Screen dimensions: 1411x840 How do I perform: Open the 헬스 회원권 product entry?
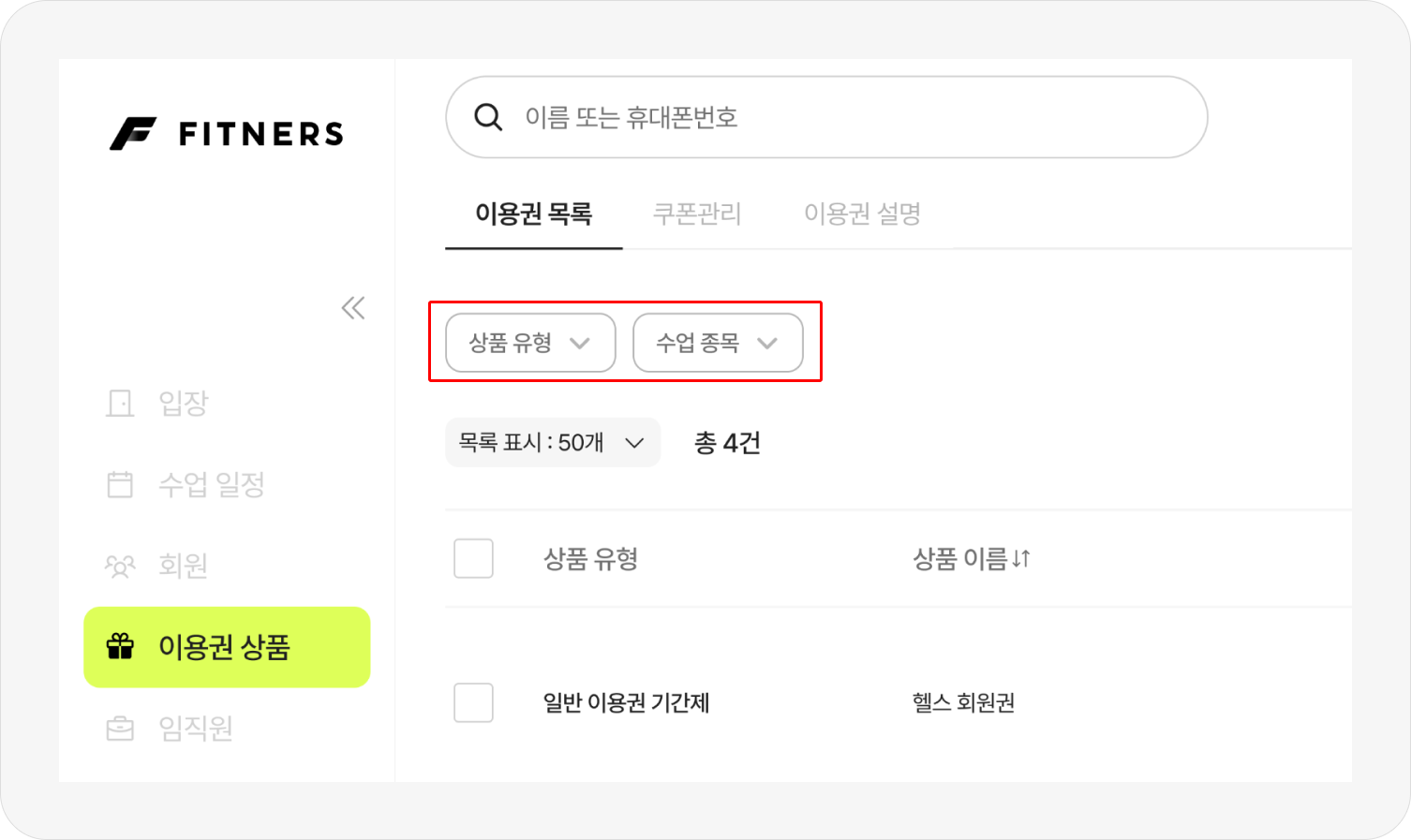(x=963, y=702)
